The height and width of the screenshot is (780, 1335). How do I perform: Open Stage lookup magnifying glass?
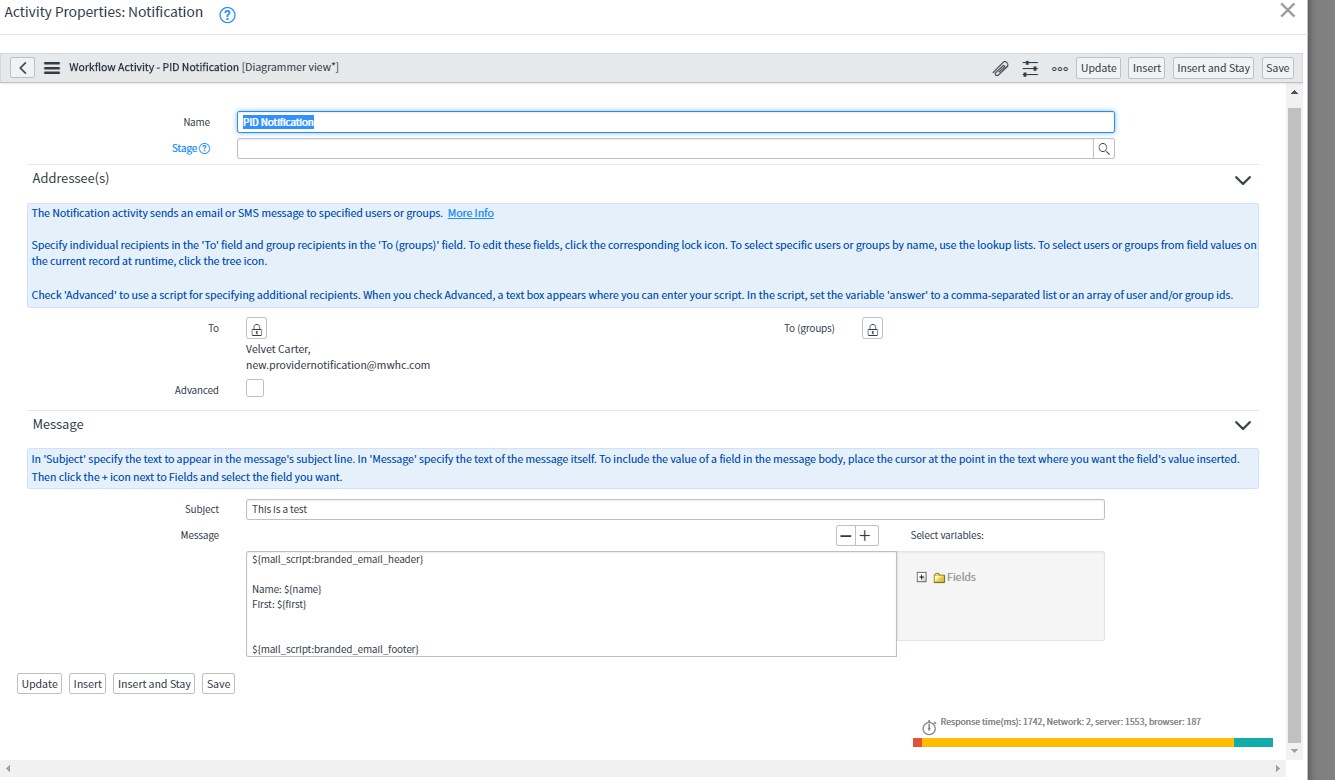[x=1104, y=149]
